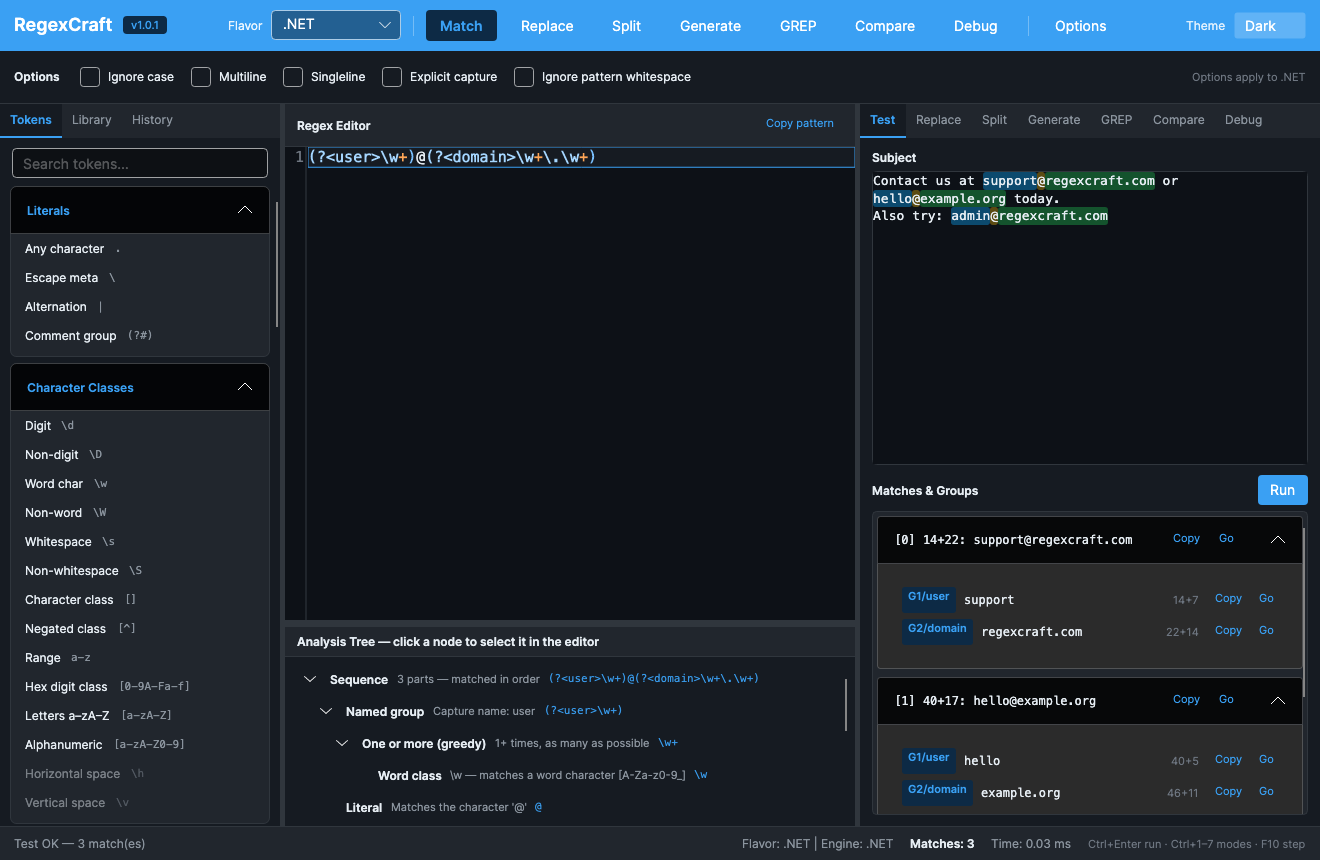The image size is (1320, 860).
Task: Insert the Word char \w token
Action: [140, 484]
